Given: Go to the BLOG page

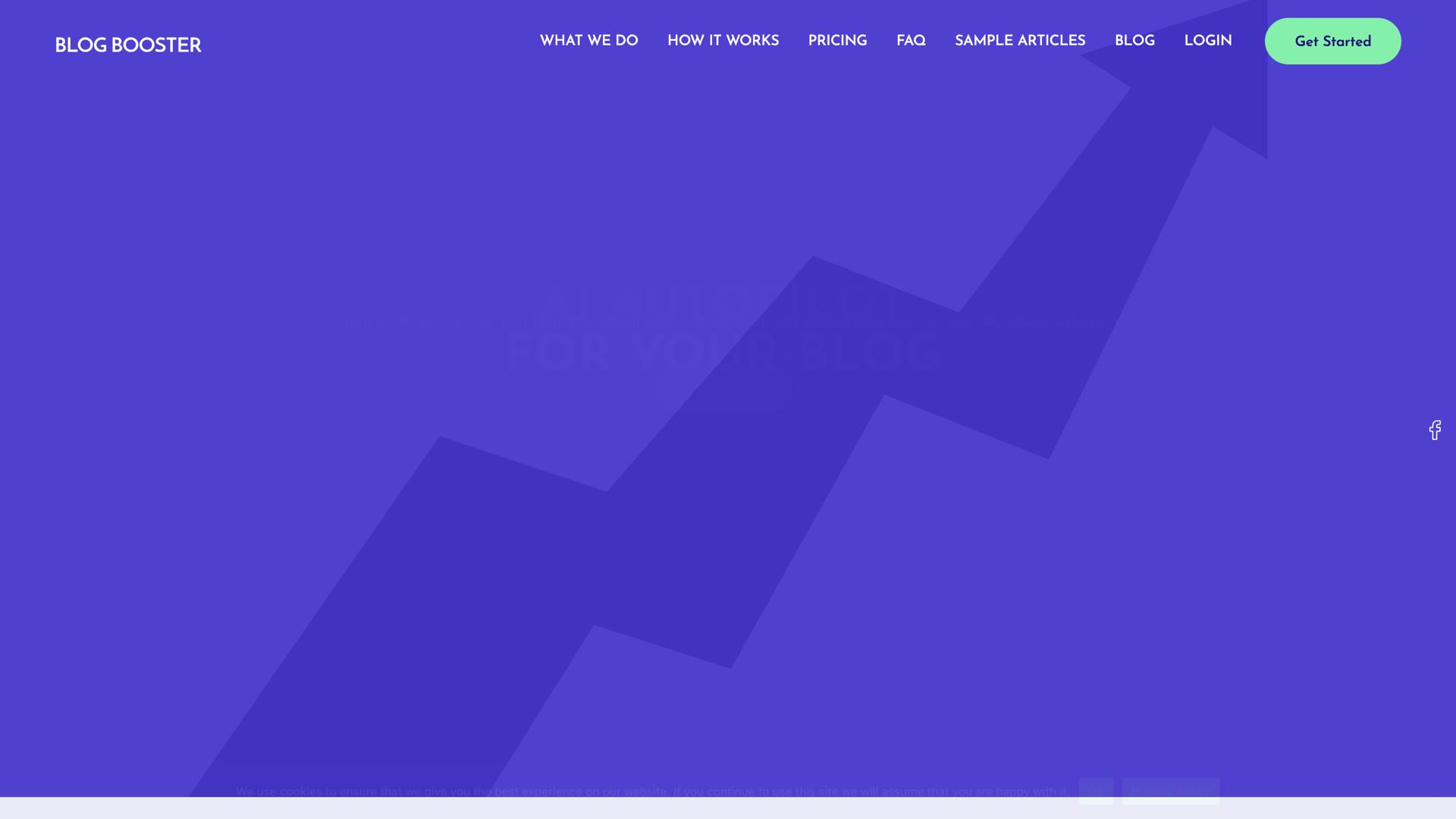Looking at the screenshot, I should 1134,41.
